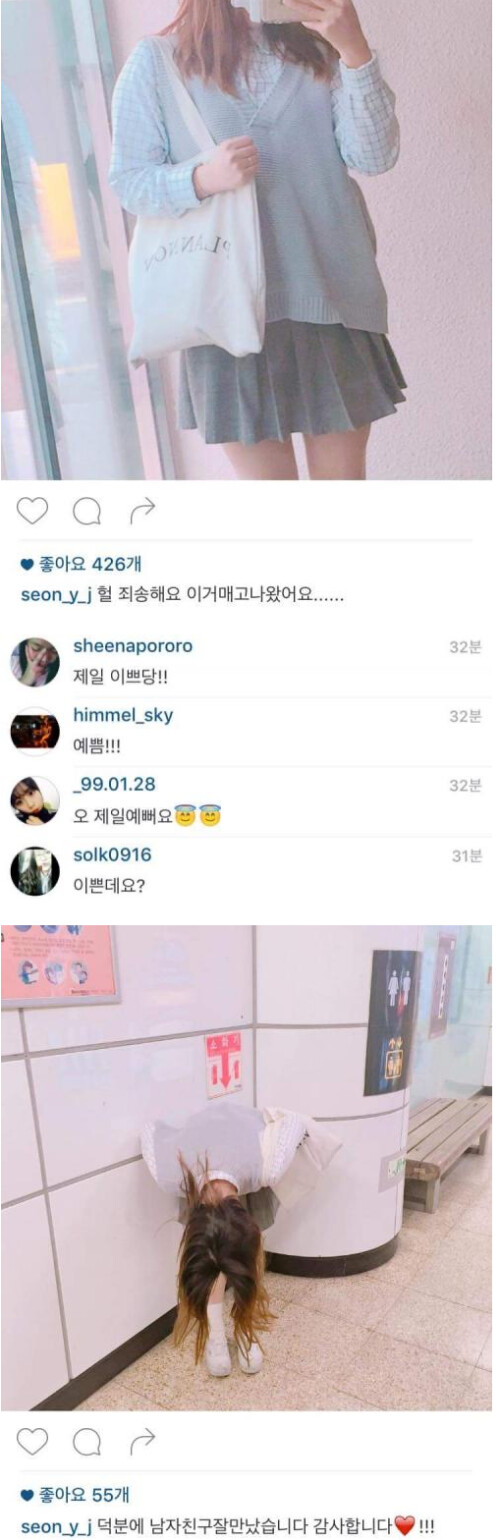Share the second post via arrow icon
Image resolution: width=500 pixels, height=1540 pixels.
click(x=143, y=1441)
